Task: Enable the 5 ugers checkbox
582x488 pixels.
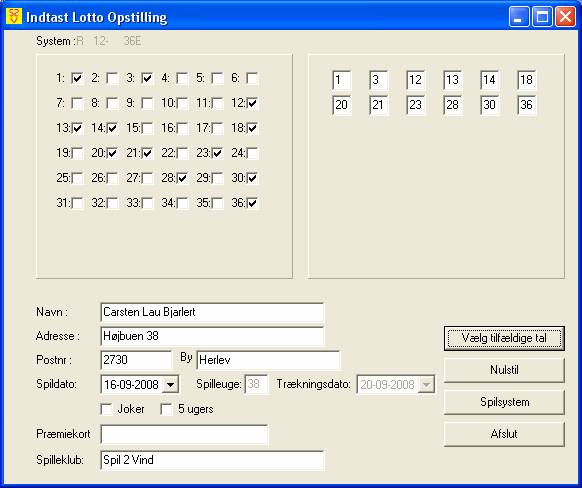Action: [x=166, y=409]
